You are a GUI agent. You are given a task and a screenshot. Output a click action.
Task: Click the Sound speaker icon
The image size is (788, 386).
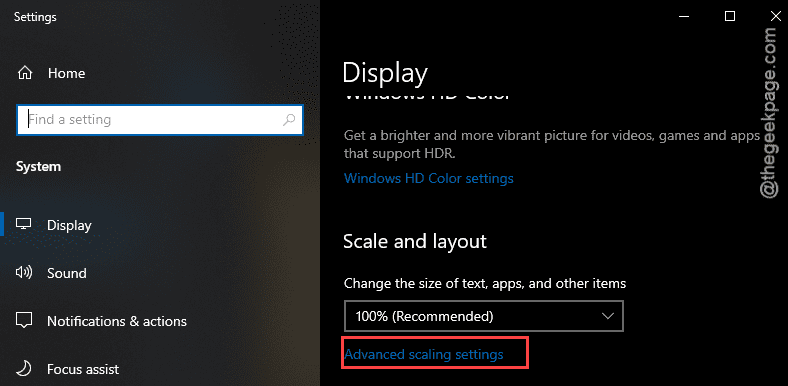pos(24,273)
